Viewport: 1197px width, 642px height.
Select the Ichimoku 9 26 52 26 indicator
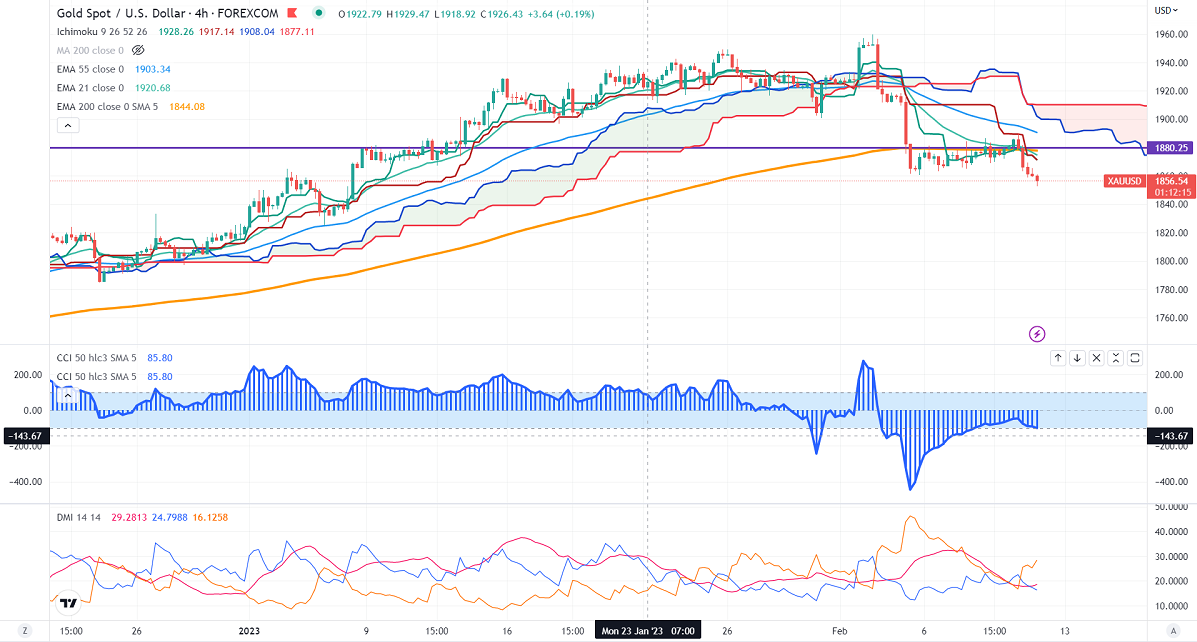click(102, 31)
